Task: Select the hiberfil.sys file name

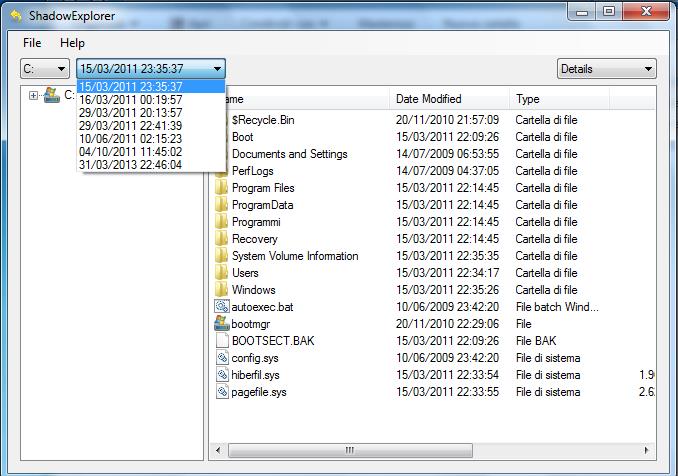Action: click(x=256, y=375)
